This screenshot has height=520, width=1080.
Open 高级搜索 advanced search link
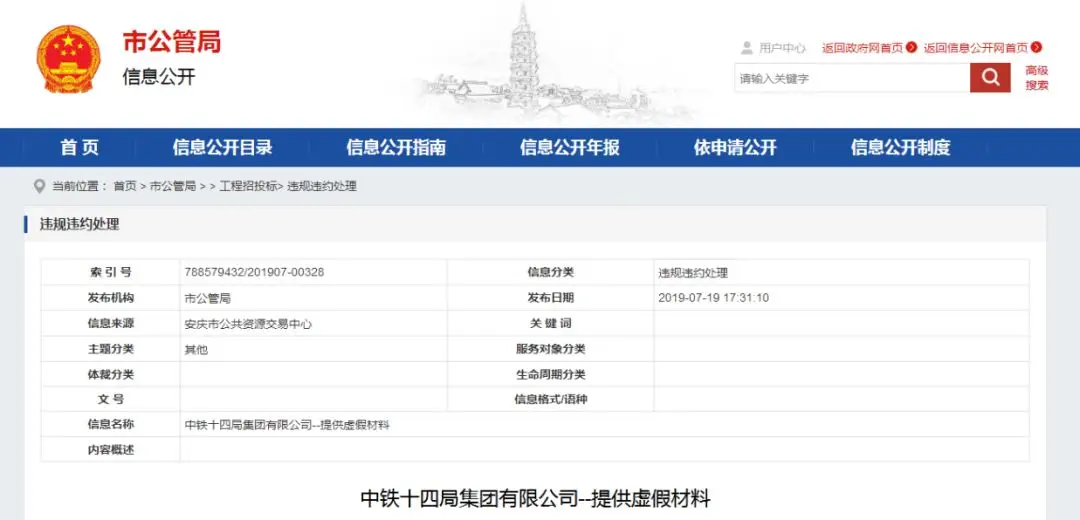(1037, 78)
